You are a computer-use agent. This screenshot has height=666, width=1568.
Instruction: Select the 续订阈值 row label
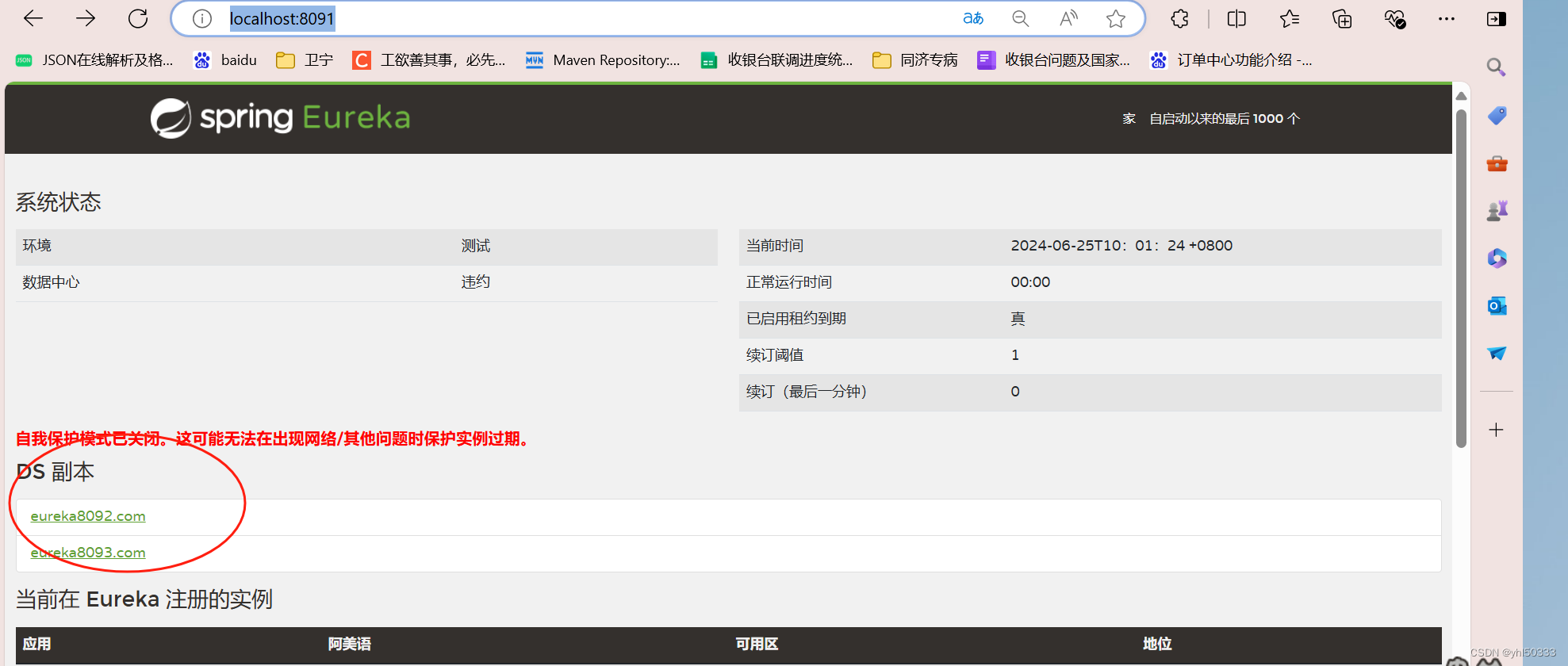click(775, 355)
